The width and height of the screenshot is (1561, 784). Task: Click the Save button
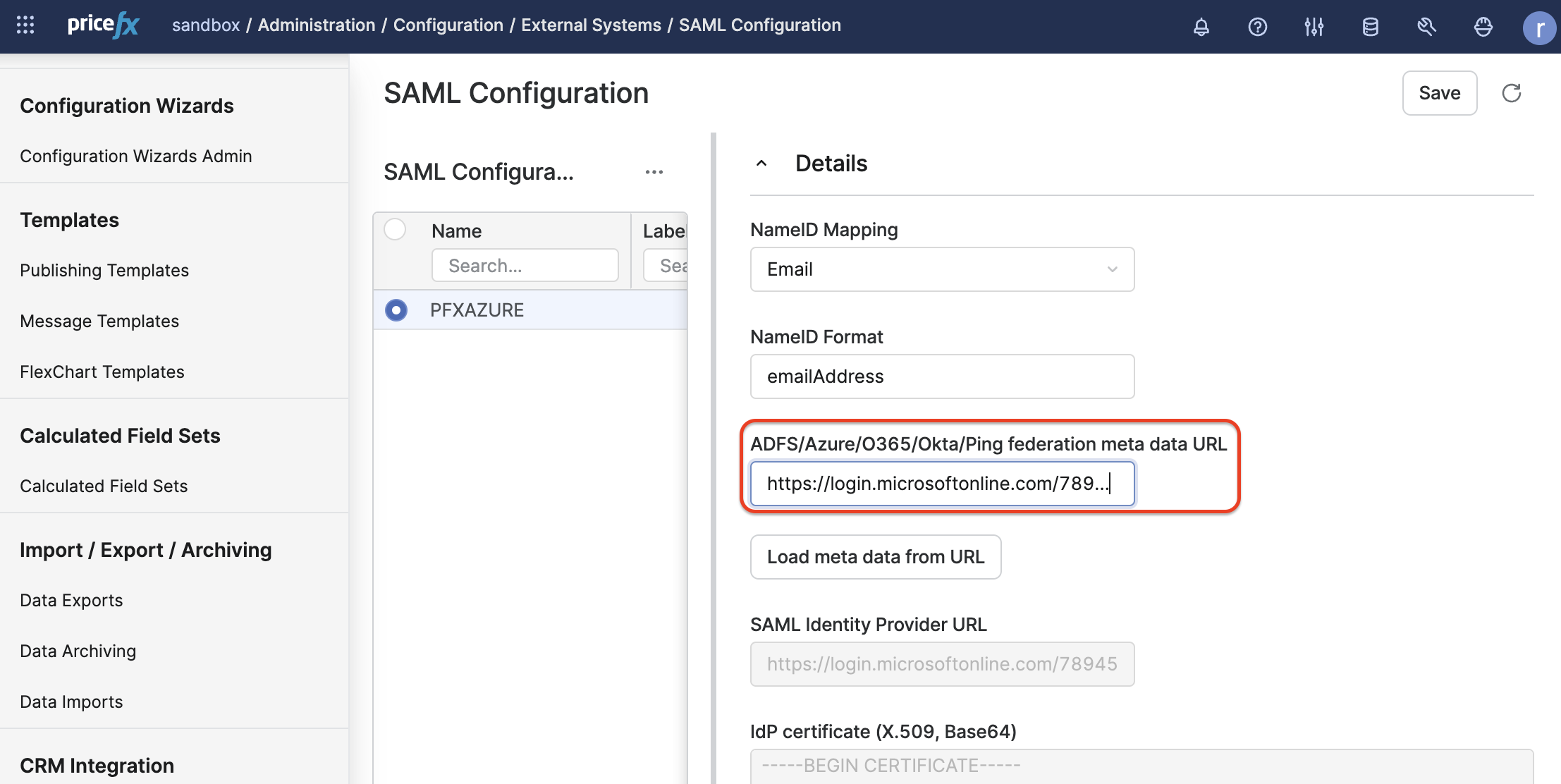[1439, 93]
